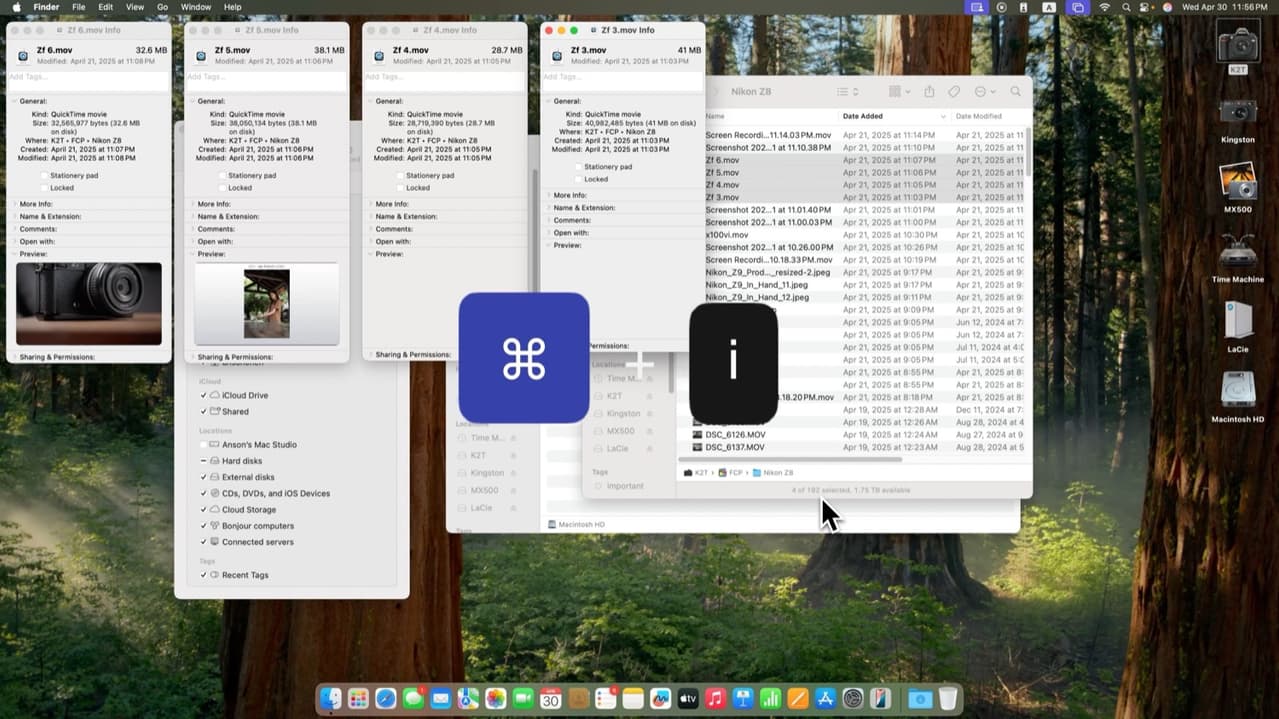Open the Window menu

coord(196,7)
